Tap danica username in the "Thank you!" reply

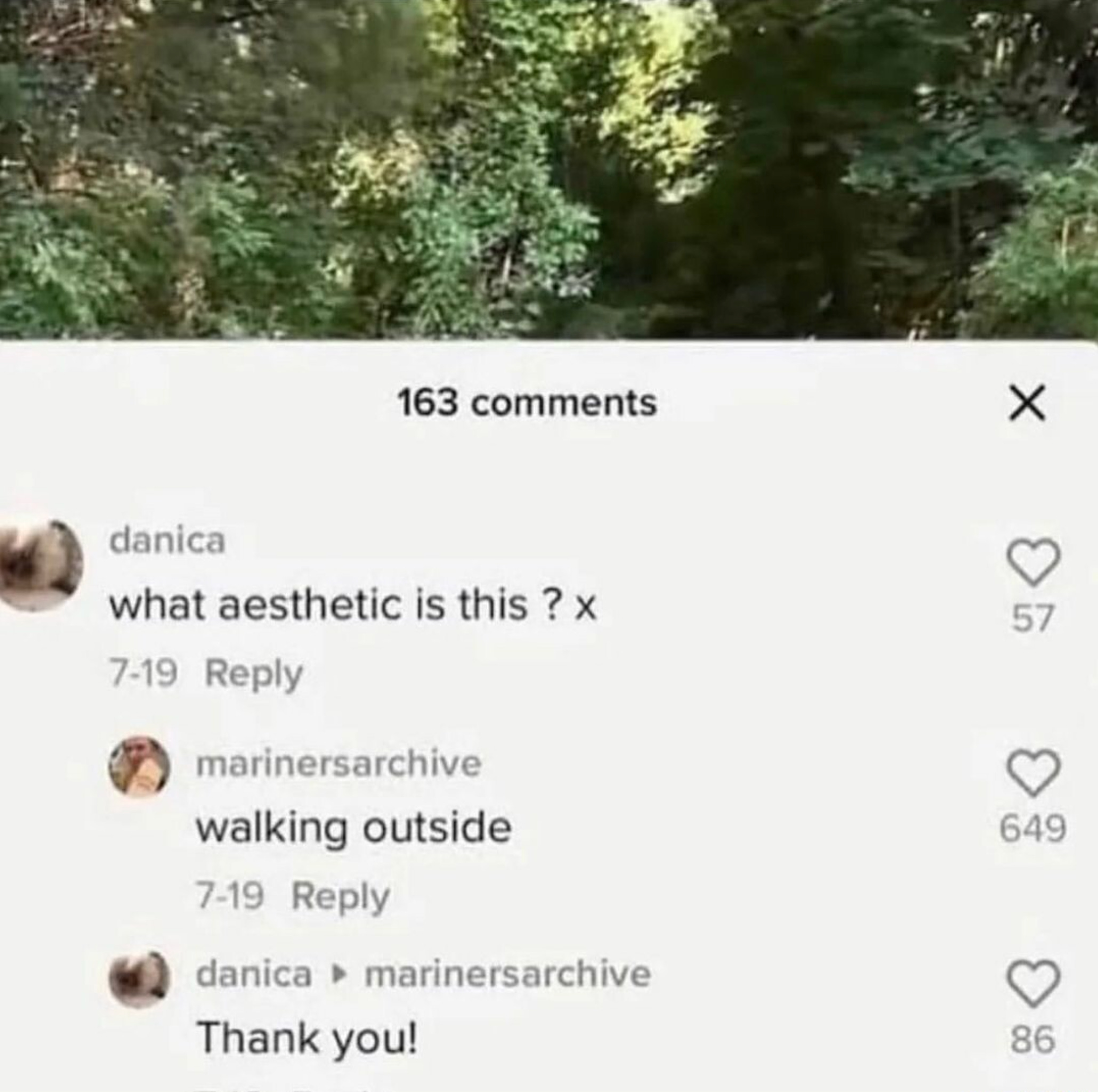[x=254, y=974]
